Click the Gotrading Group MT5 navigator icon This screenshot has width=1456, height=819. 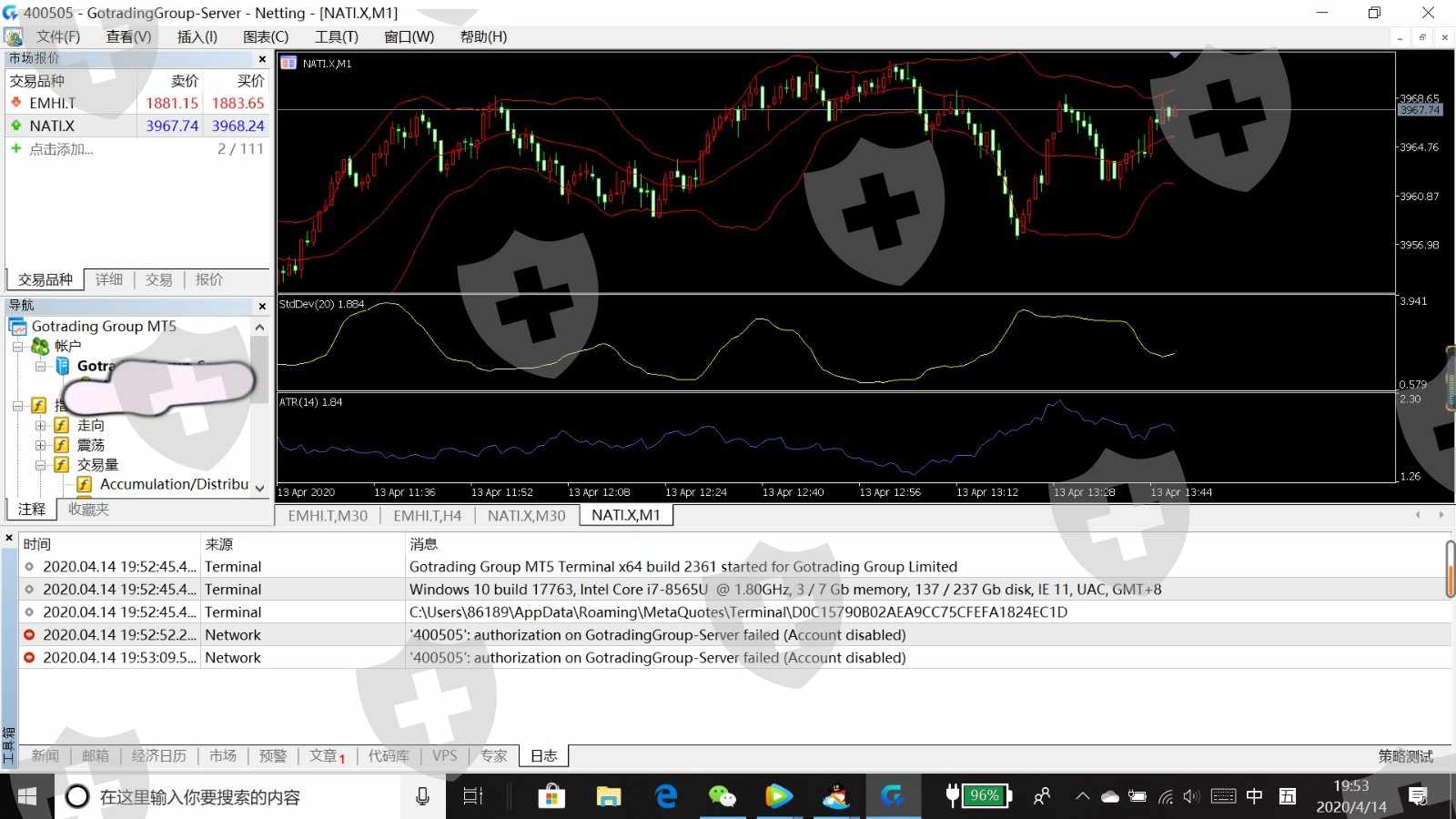[17, 327]
